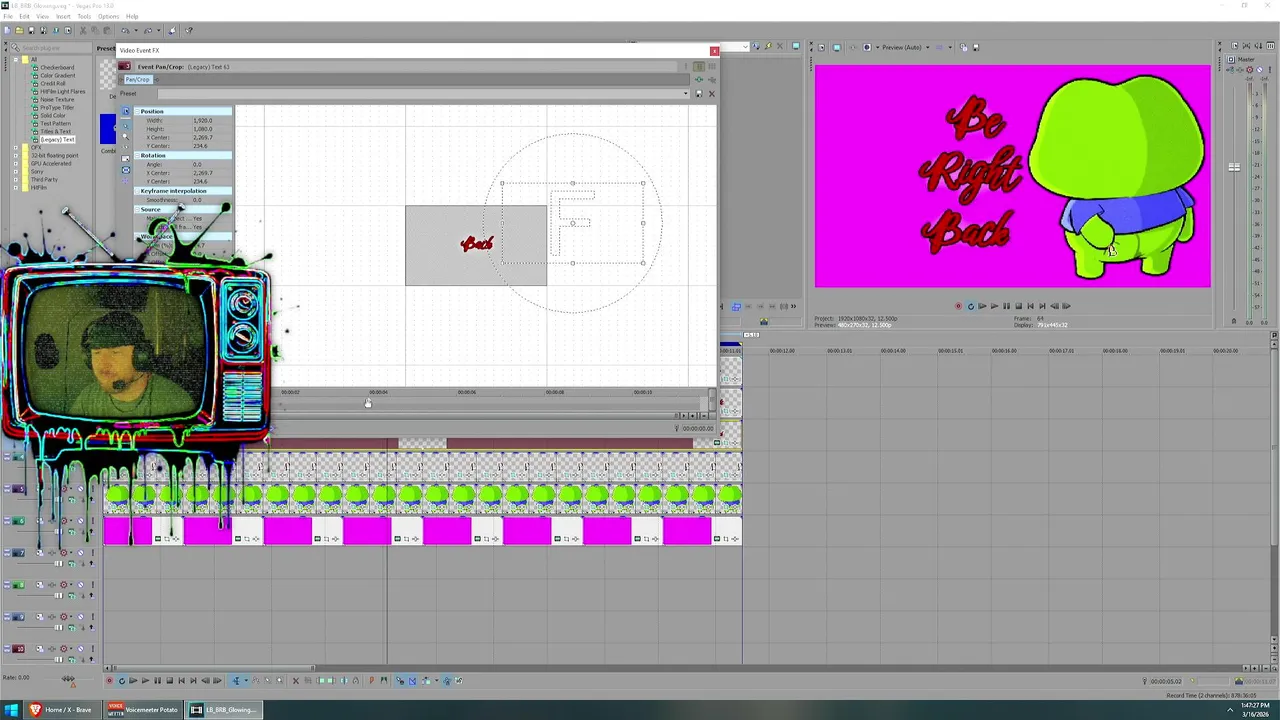1280x720 pixels.
Task: Select the Zoom Edit tool in Pan/Crop
Action: click(126, 137)
